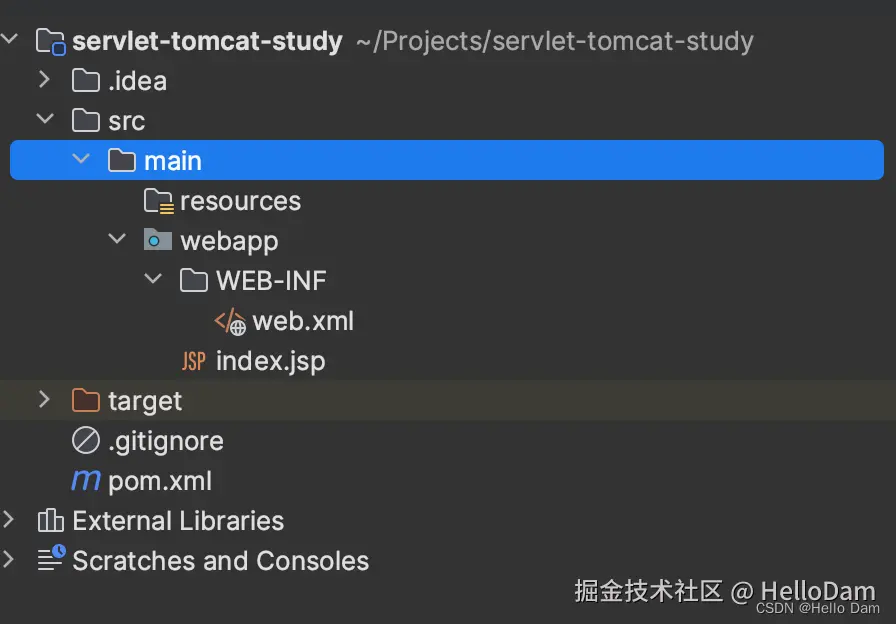Expand the .idea folder chevron
This screenshot has height=624, width=896.
(x=44, y=80)
